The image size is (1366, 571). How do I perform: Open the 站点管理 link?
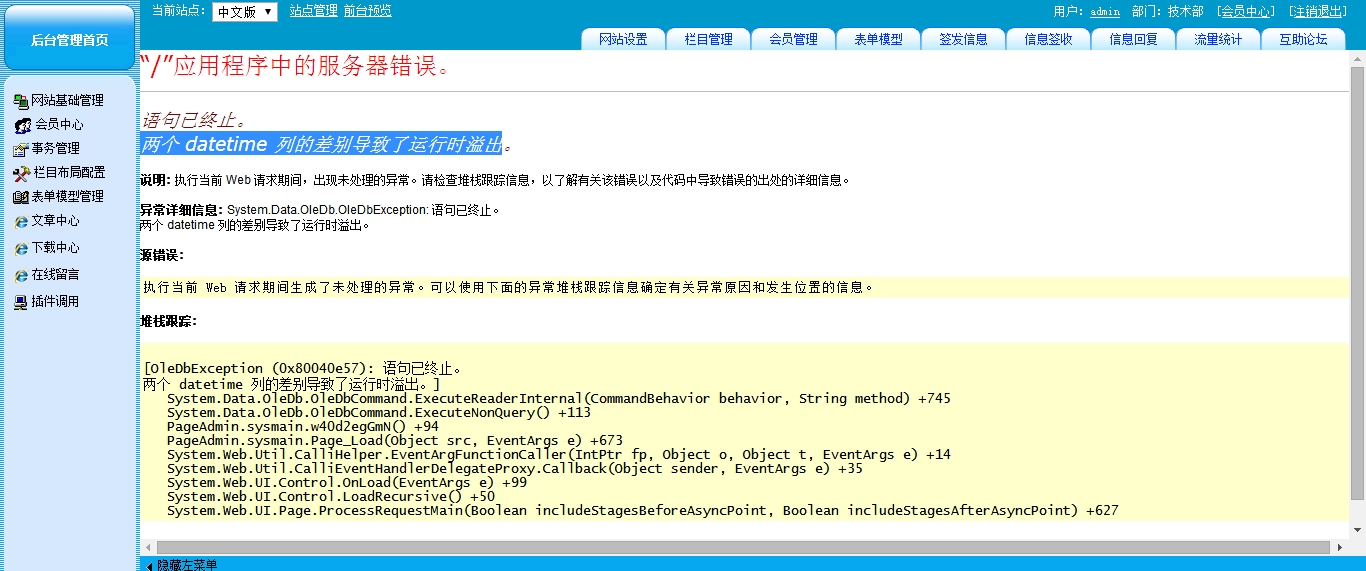(x=313, y=11)
